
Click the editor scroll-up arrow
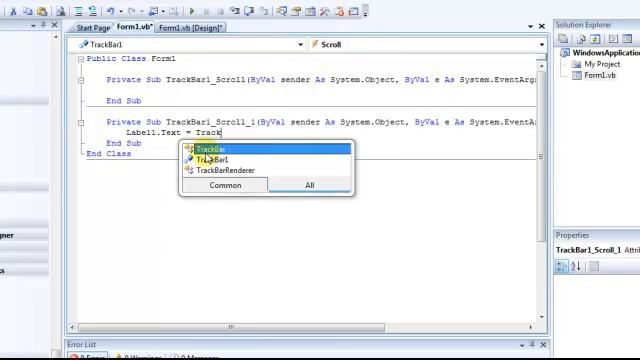pos(542,66)
